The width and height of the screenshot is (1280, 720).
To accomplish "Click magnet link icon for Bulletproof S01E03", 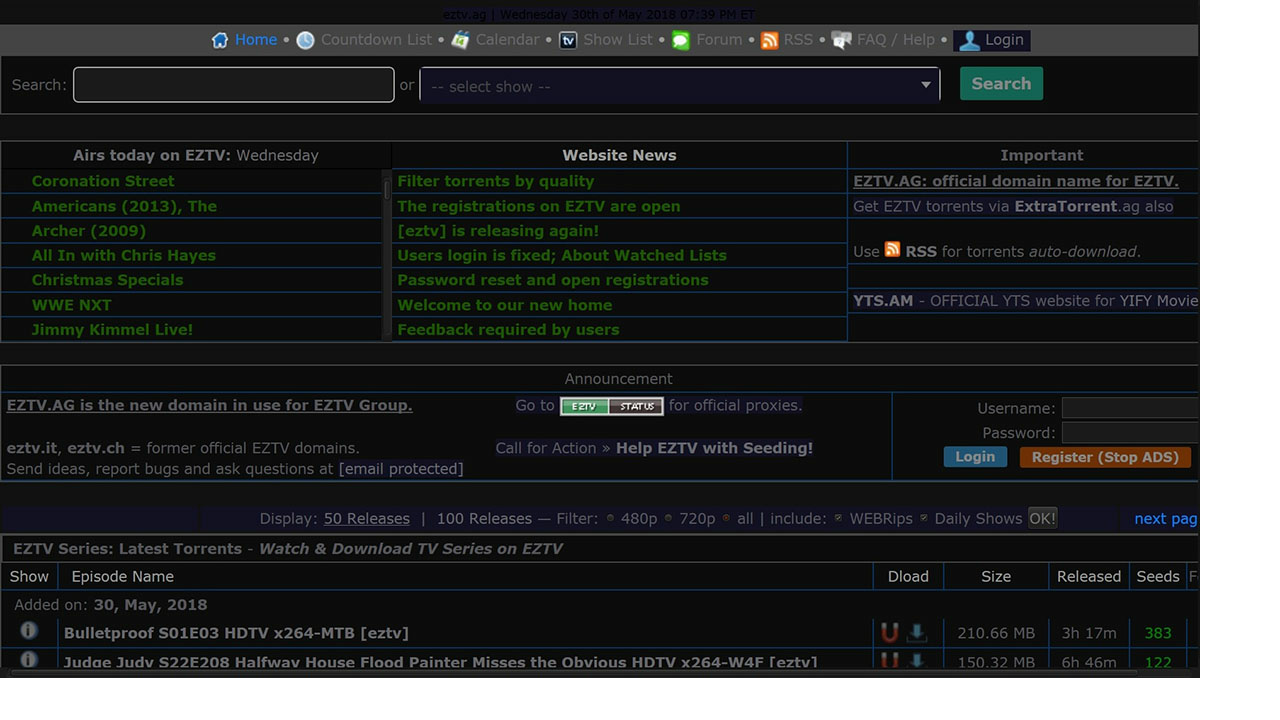I will coord(889,633).
